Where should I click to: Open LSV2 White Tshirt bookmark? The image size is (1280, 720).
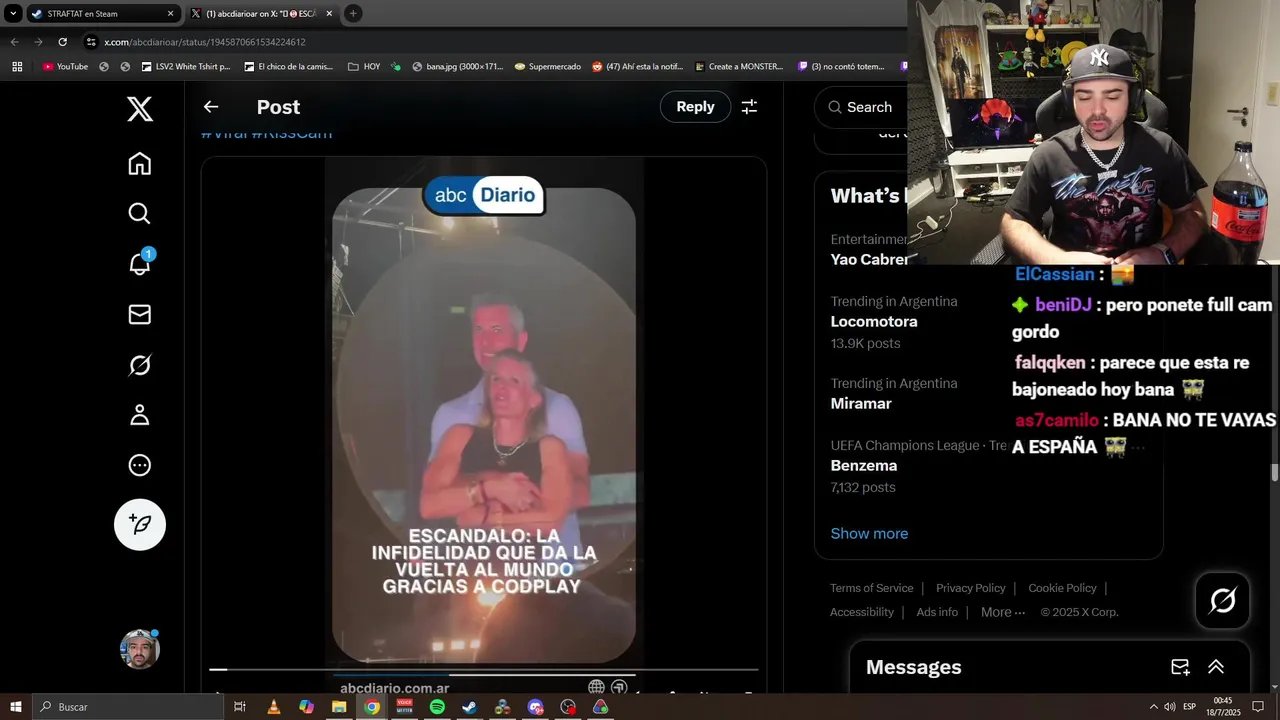click(185, 67)
